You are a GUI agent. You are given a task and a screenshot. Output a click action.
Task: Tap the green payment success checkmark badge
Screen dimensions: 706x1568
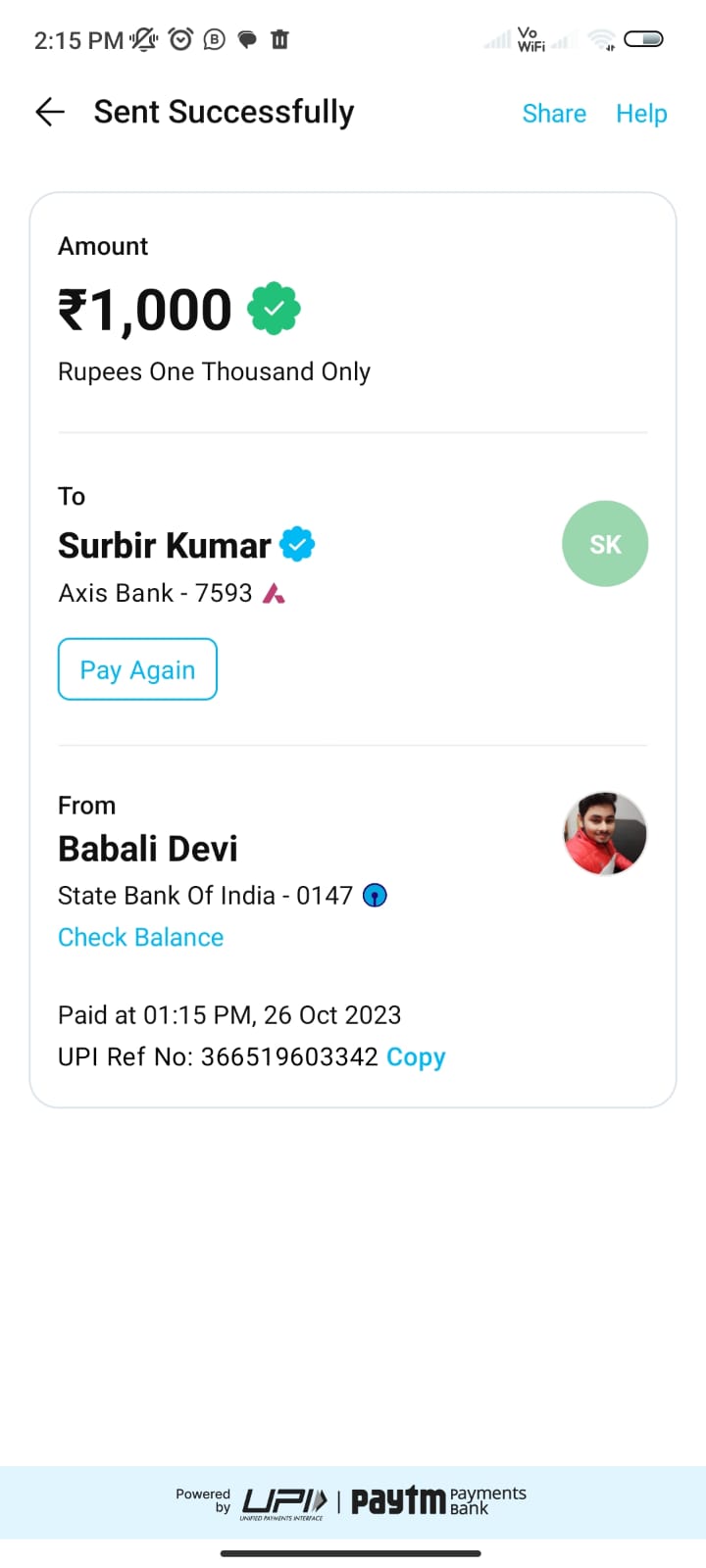point(274,310)
